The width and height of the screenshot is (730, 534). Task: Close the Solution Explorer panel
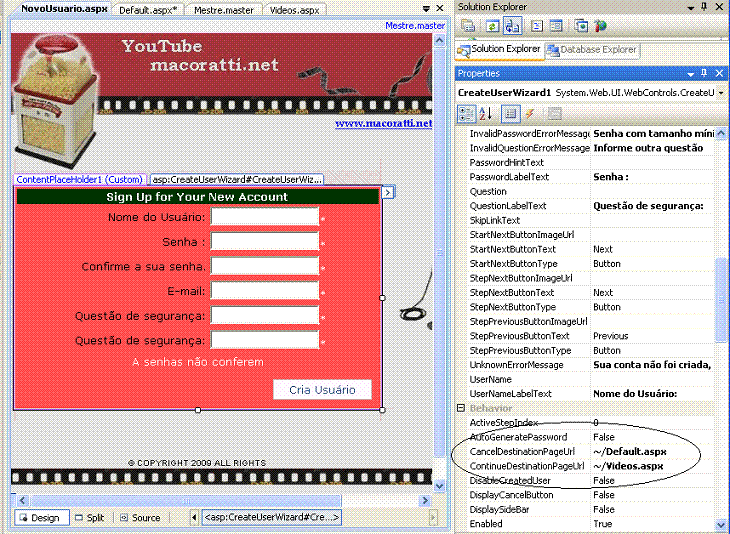(719, 7)
